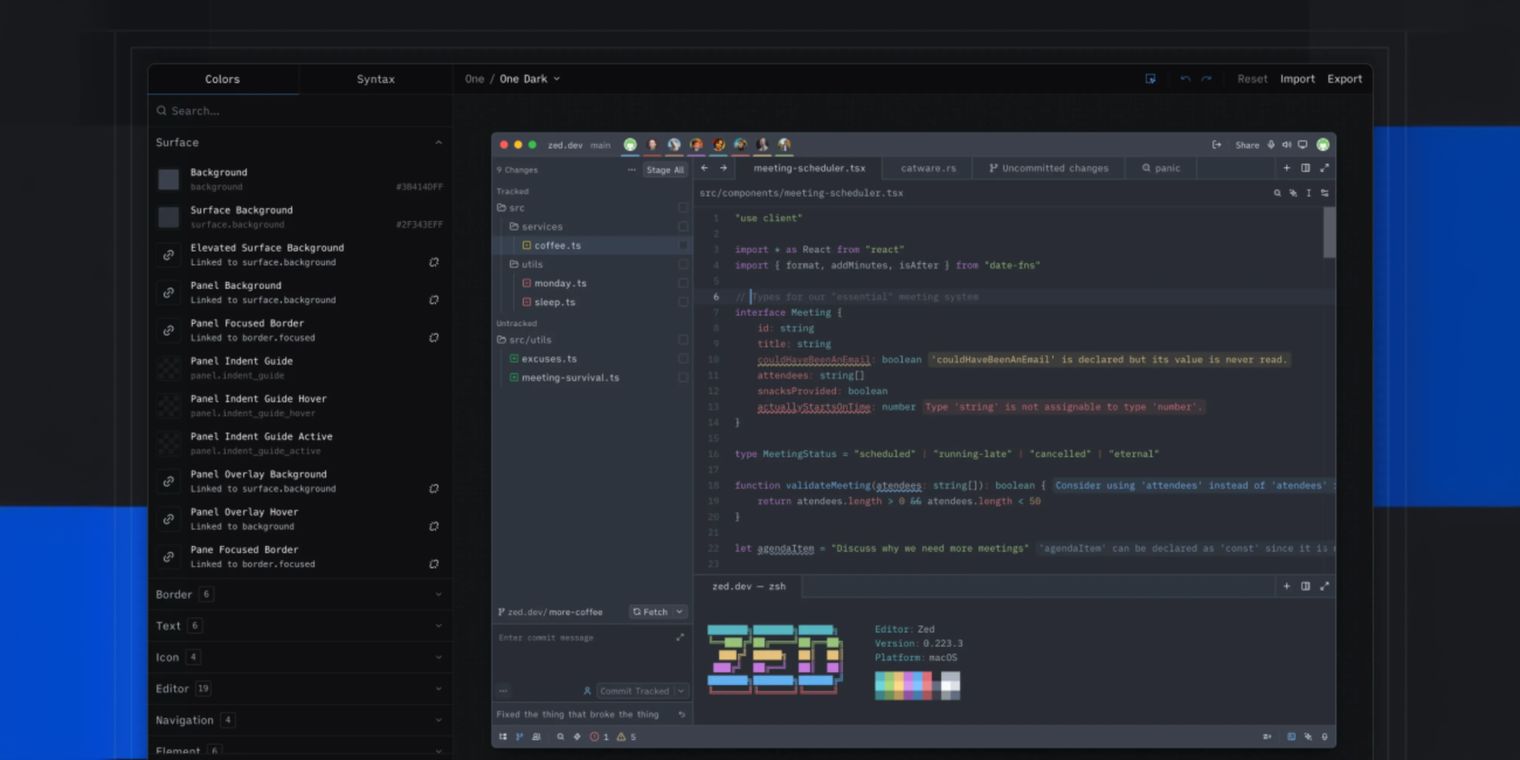Toggle stage checkbox for meeting-survival.ts
The image size is (1520, 760).
[683, 377]
